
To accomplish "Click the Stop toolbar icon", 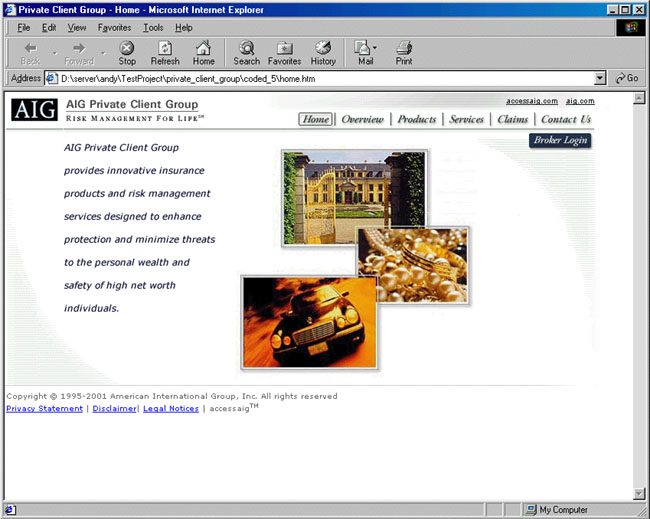I will point(127,53).
